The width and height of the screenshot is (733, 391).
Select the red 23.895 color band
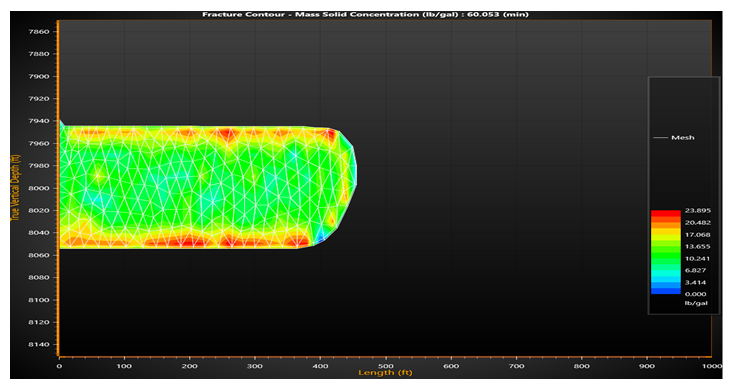point(666,213)
